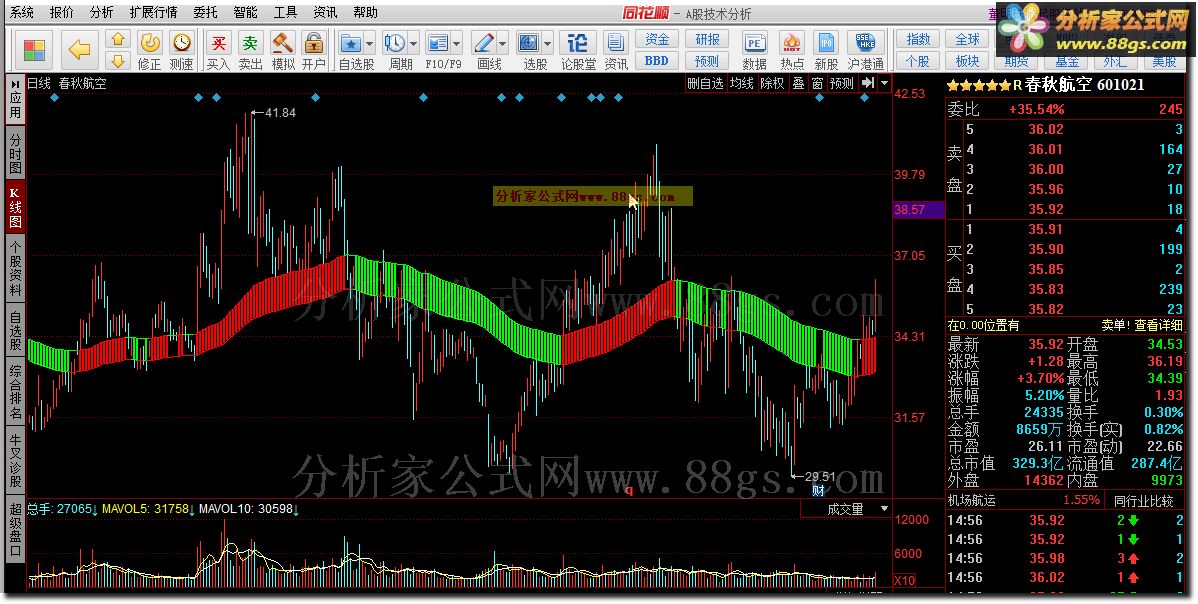Select the 画线 drawing pencil tool
Image resolution: width=1198 pixels, height=604 pixels.
pos(484,44)
